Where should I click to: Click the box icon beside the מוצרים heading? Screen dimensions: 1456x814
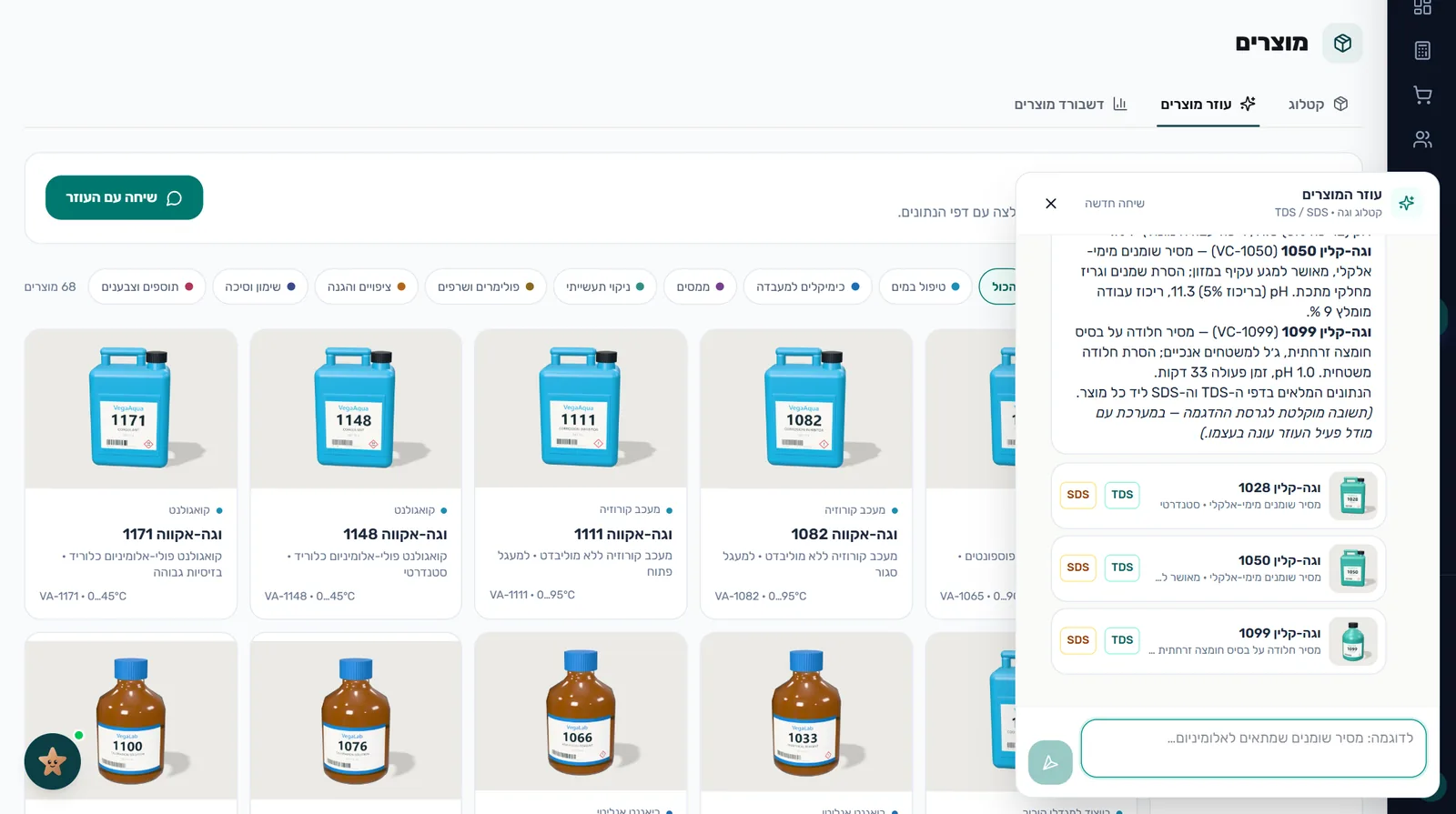[1342, 43]
